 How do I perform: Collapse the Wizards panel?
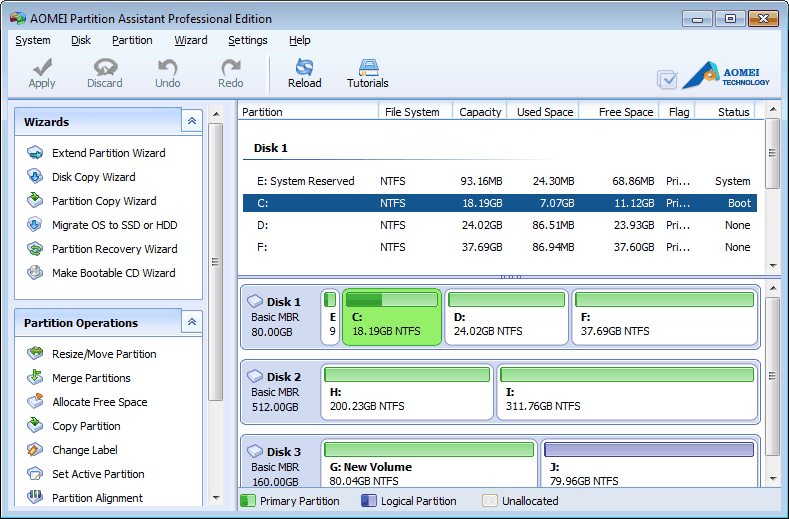[191, 121]
